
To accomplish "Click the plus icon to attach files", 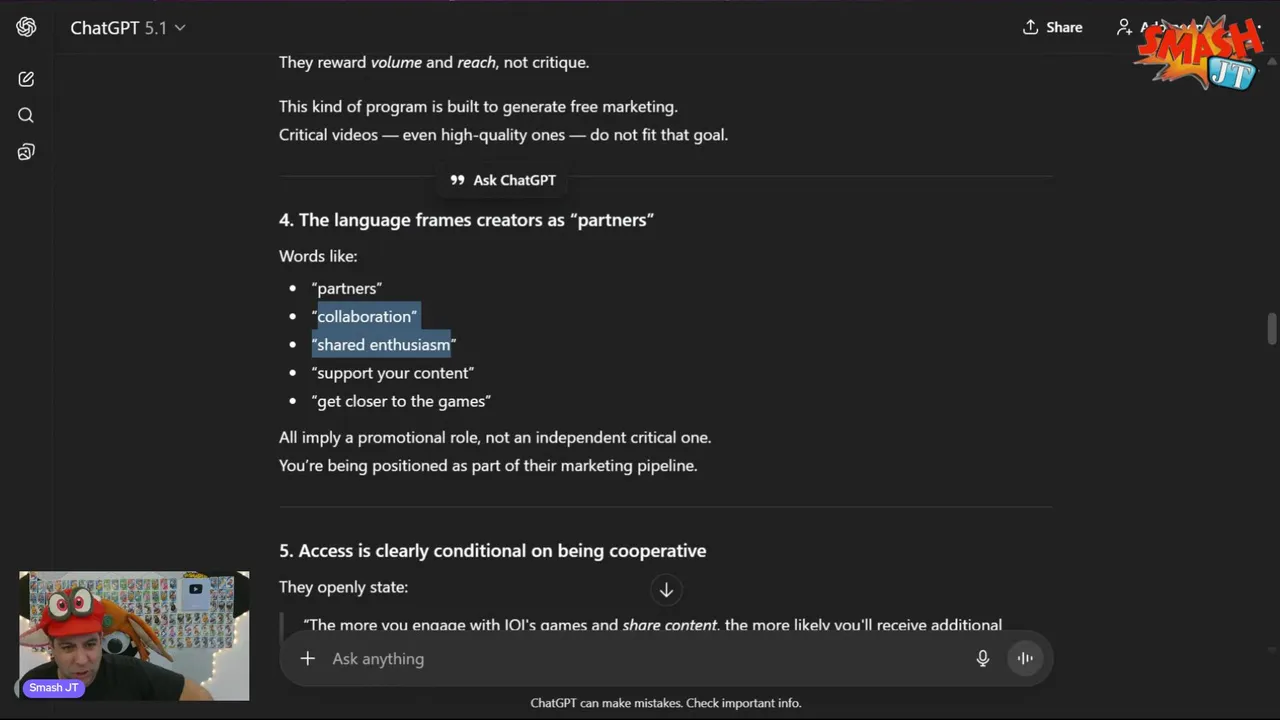I will (308, 658).
